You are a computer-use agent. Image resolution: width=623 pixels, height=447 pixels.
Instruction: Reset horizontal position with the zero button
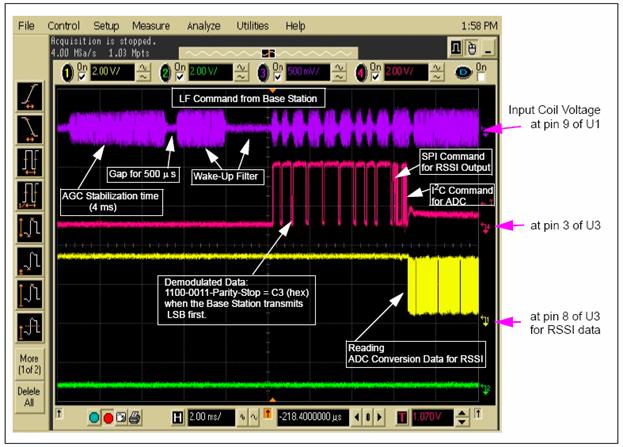click(368, 418)
